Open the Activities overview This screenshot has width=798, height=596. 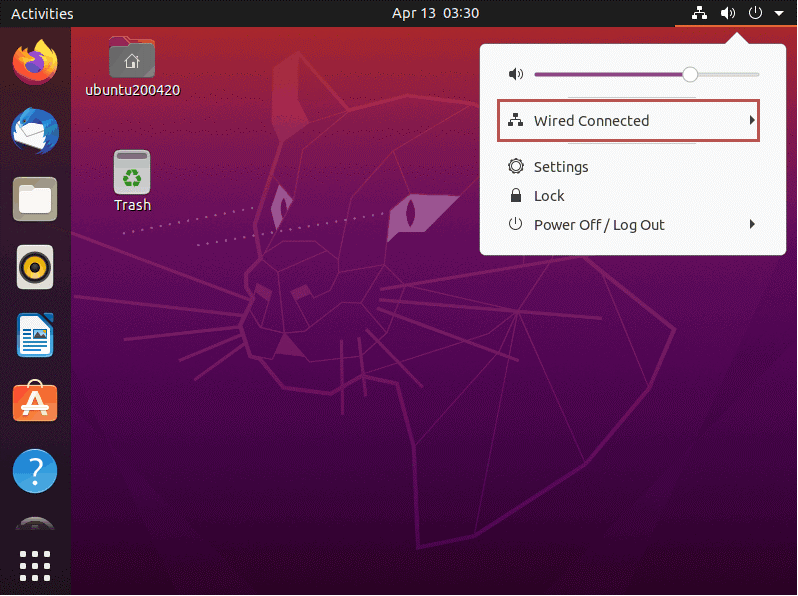coord(42,14)
